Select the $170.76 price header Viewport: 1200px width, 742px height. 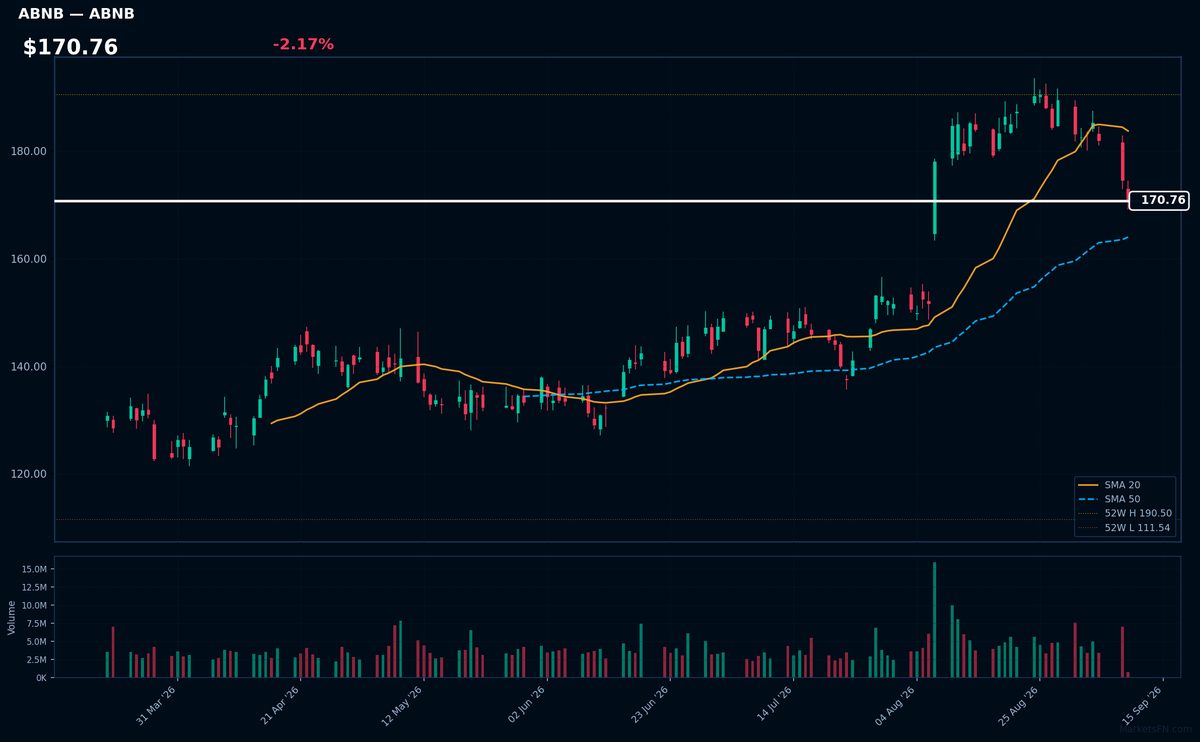tap(70, 47)
